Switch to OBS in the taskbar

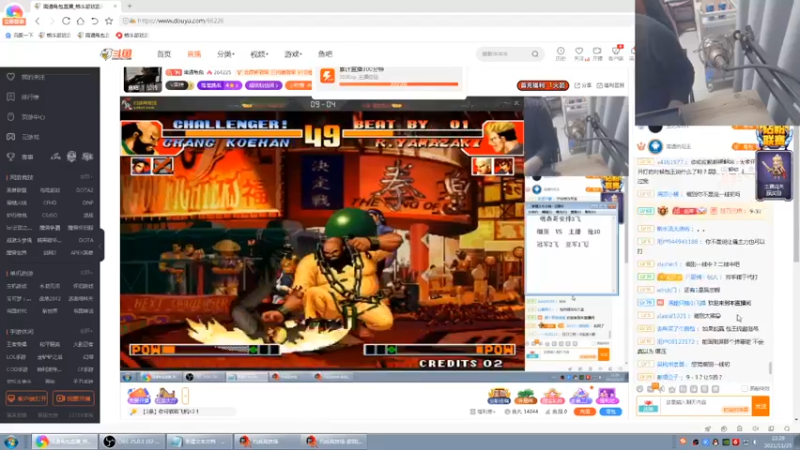(133, 441)
